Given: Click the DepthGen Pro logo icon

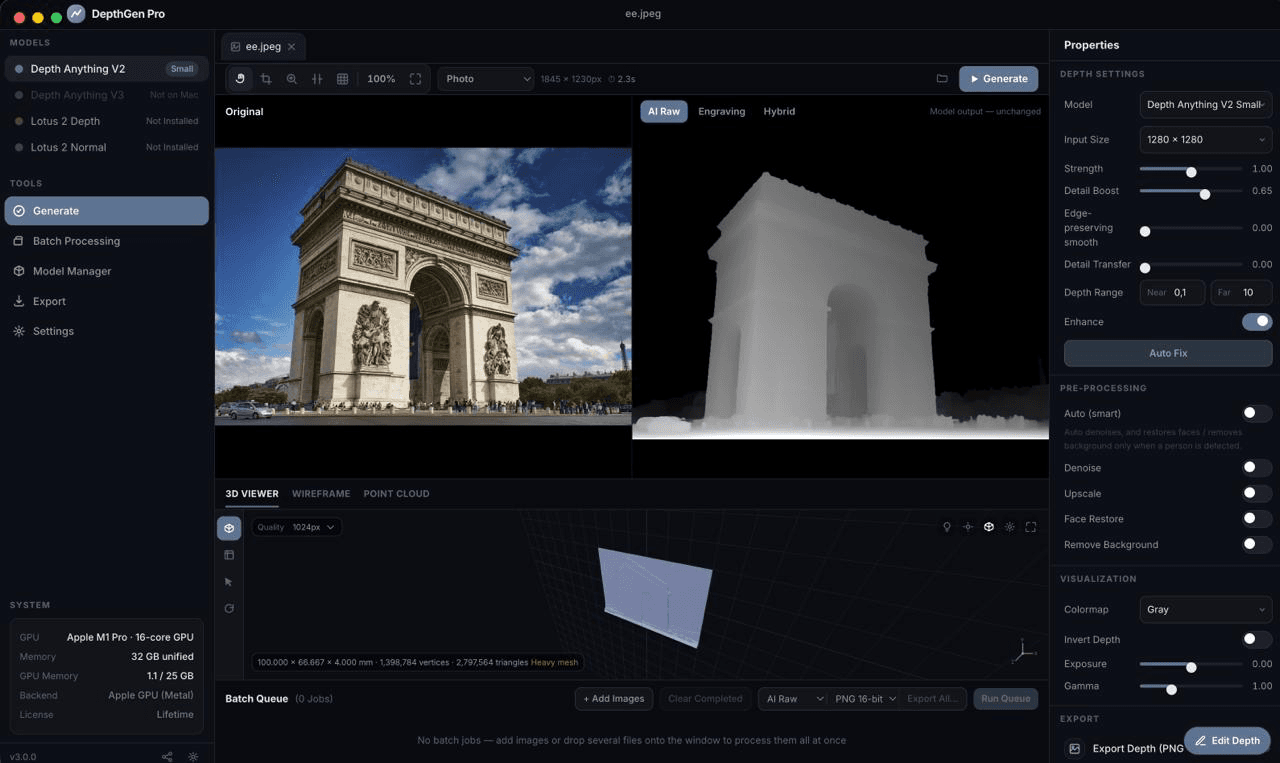Looking at the screenshot, I should point(76,14).
